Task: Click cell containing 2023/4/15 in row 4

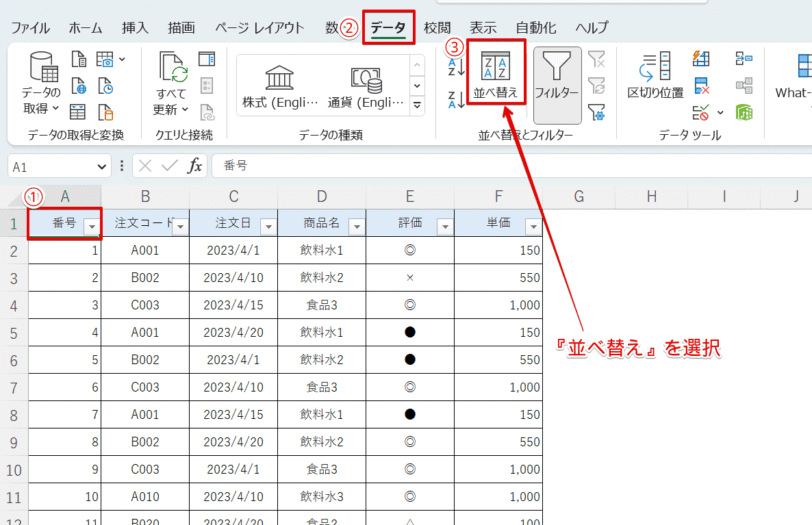Action: 234,305
